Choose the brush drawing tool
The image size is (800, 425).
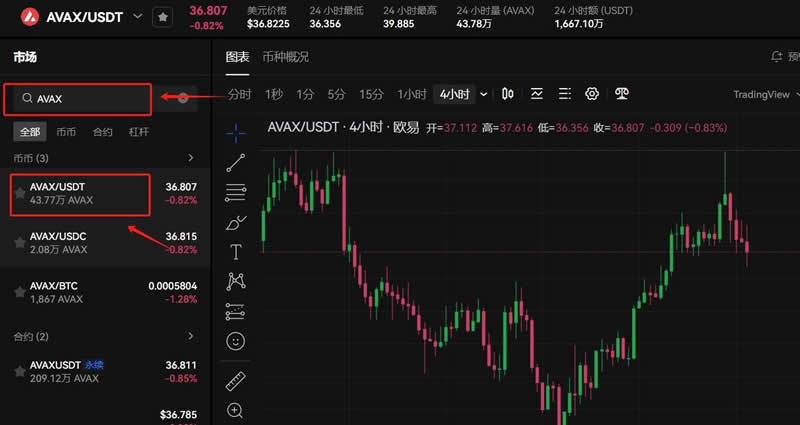click(236, 222)
